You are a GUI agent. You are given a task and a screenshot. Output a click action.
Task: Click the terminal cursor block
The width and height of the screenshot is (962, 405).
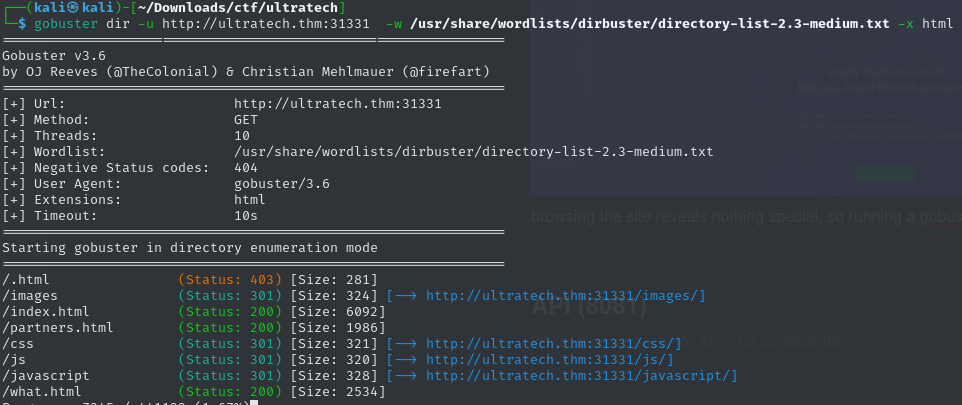click(x=255, y=402)
